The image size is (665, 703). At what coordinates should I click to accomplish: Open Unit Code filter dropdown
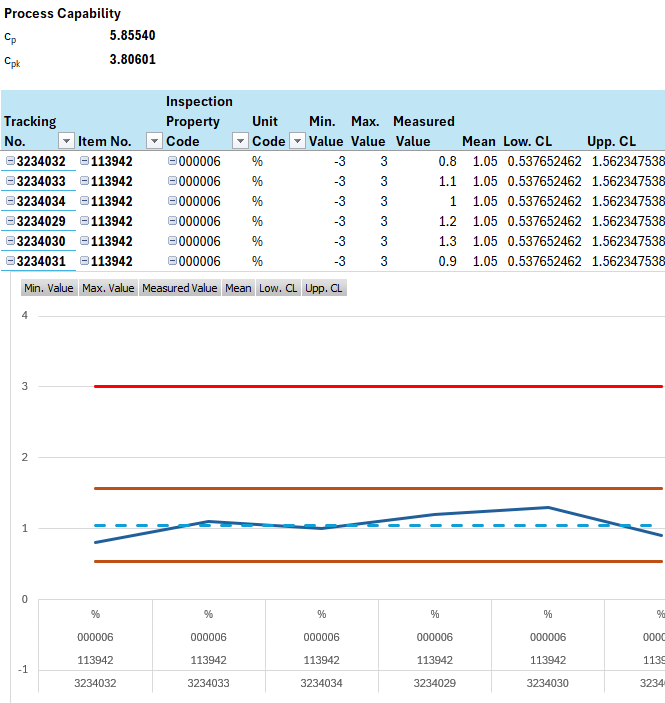297,141
